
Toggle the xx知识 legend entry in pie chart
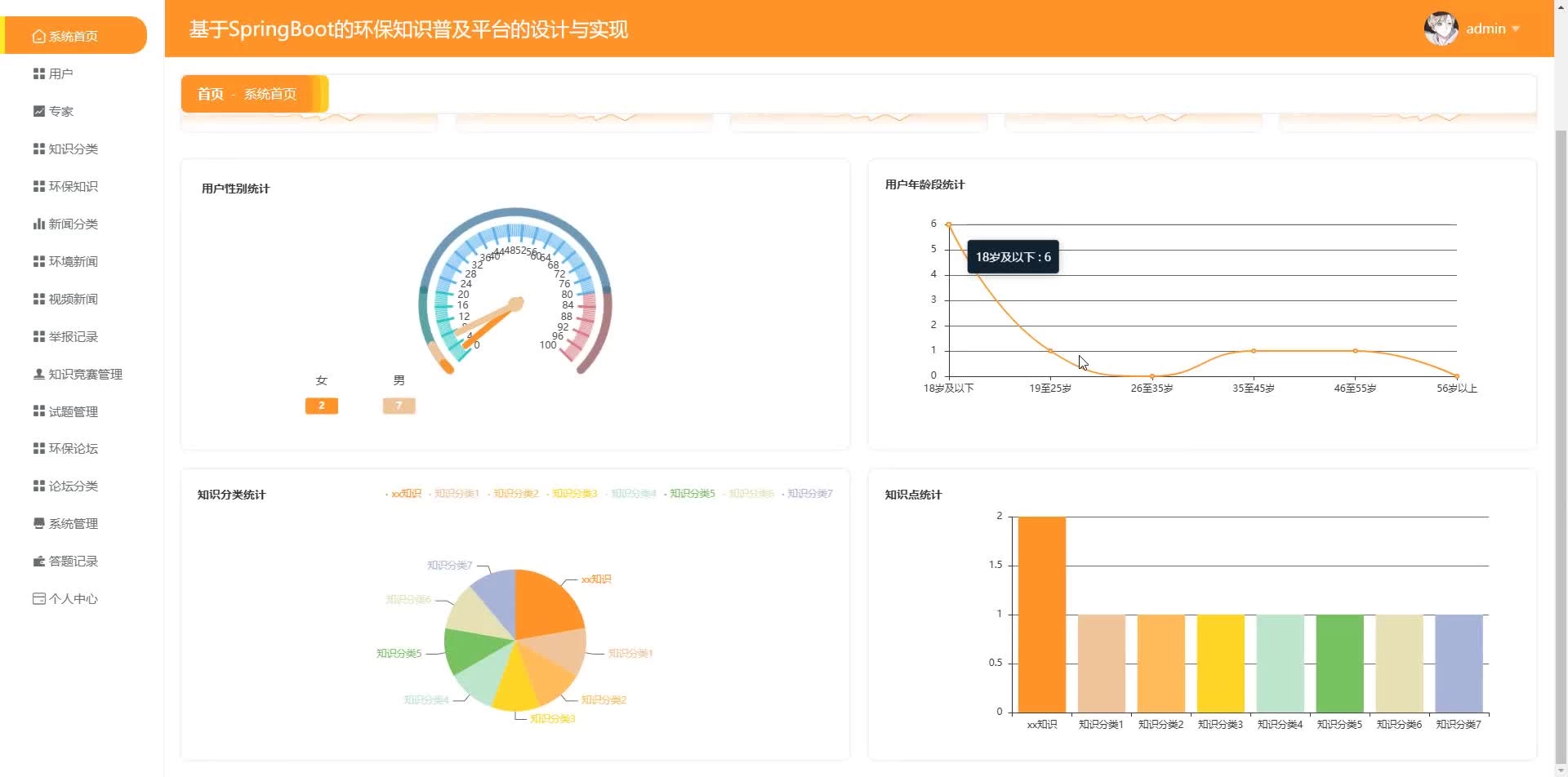pyautogui.click(x=403, y=494)
